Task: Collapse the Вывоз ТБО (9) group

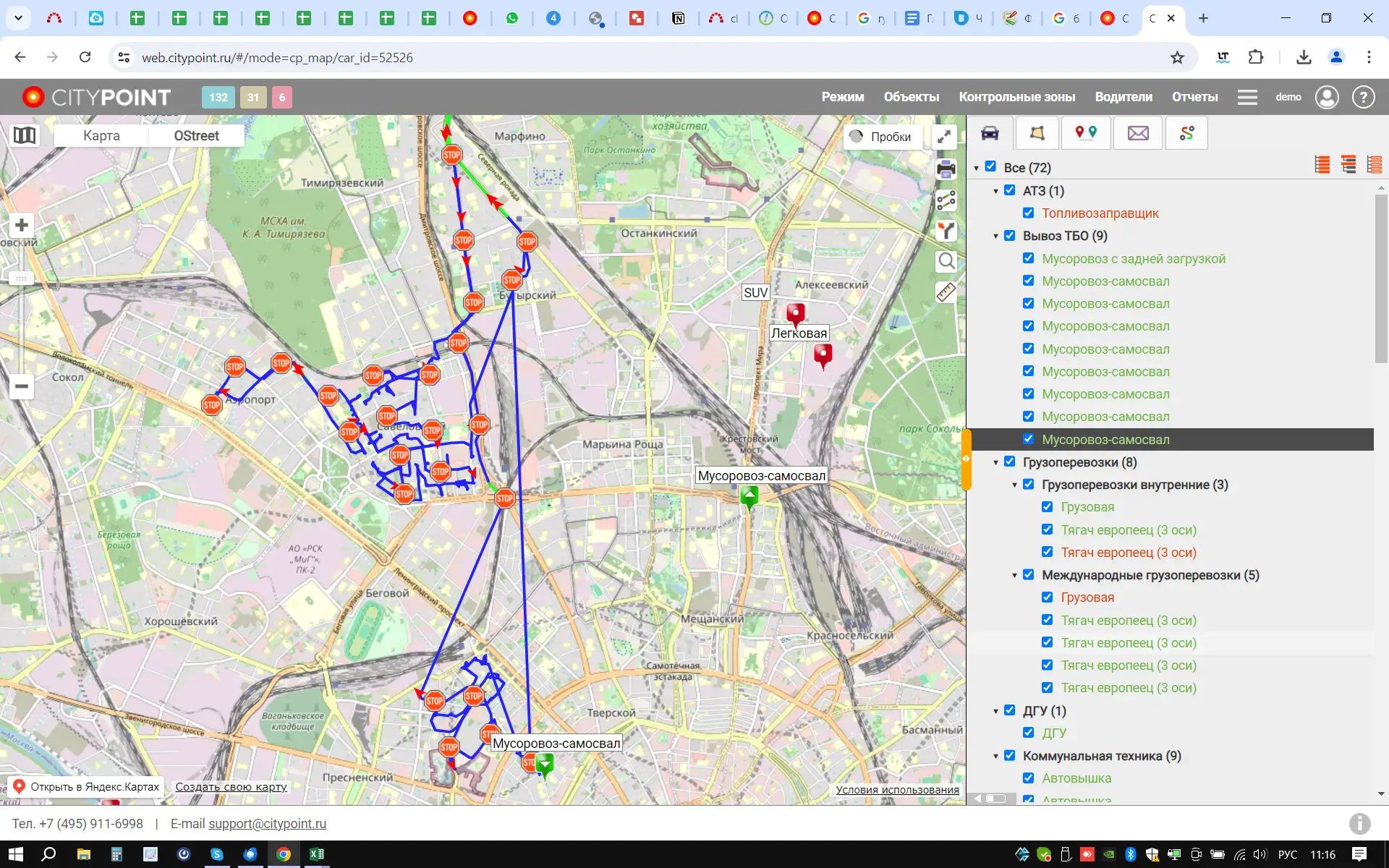Action: 996,235
